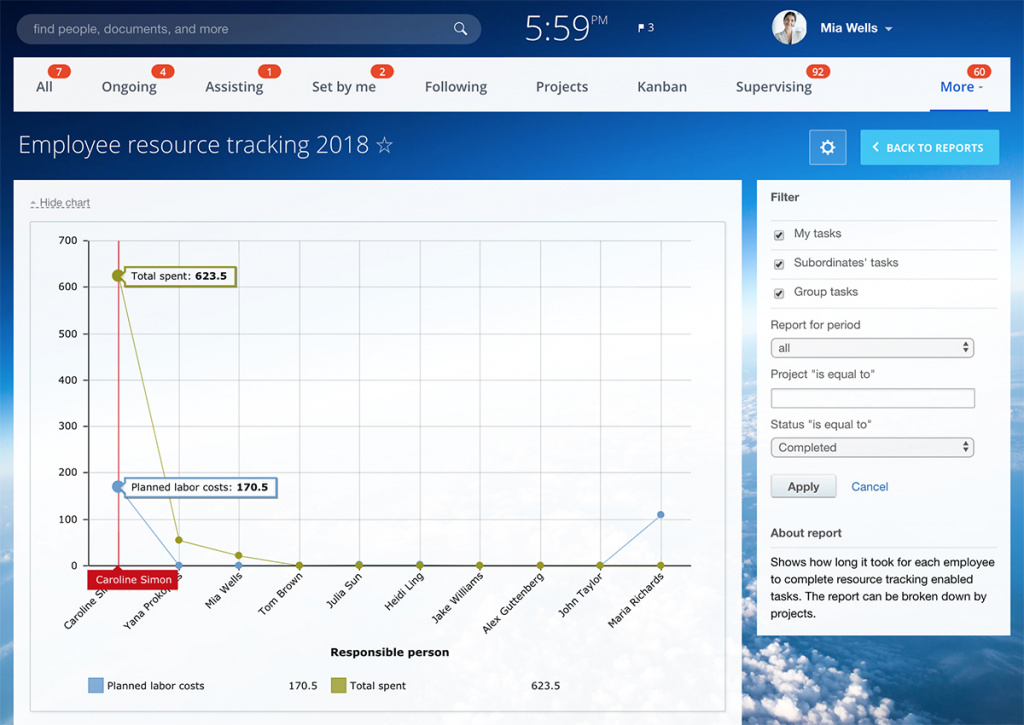Click Mia Wells profile avatar
The image size is (1024, 725).
pyautogui.click(x=789, y=28)
